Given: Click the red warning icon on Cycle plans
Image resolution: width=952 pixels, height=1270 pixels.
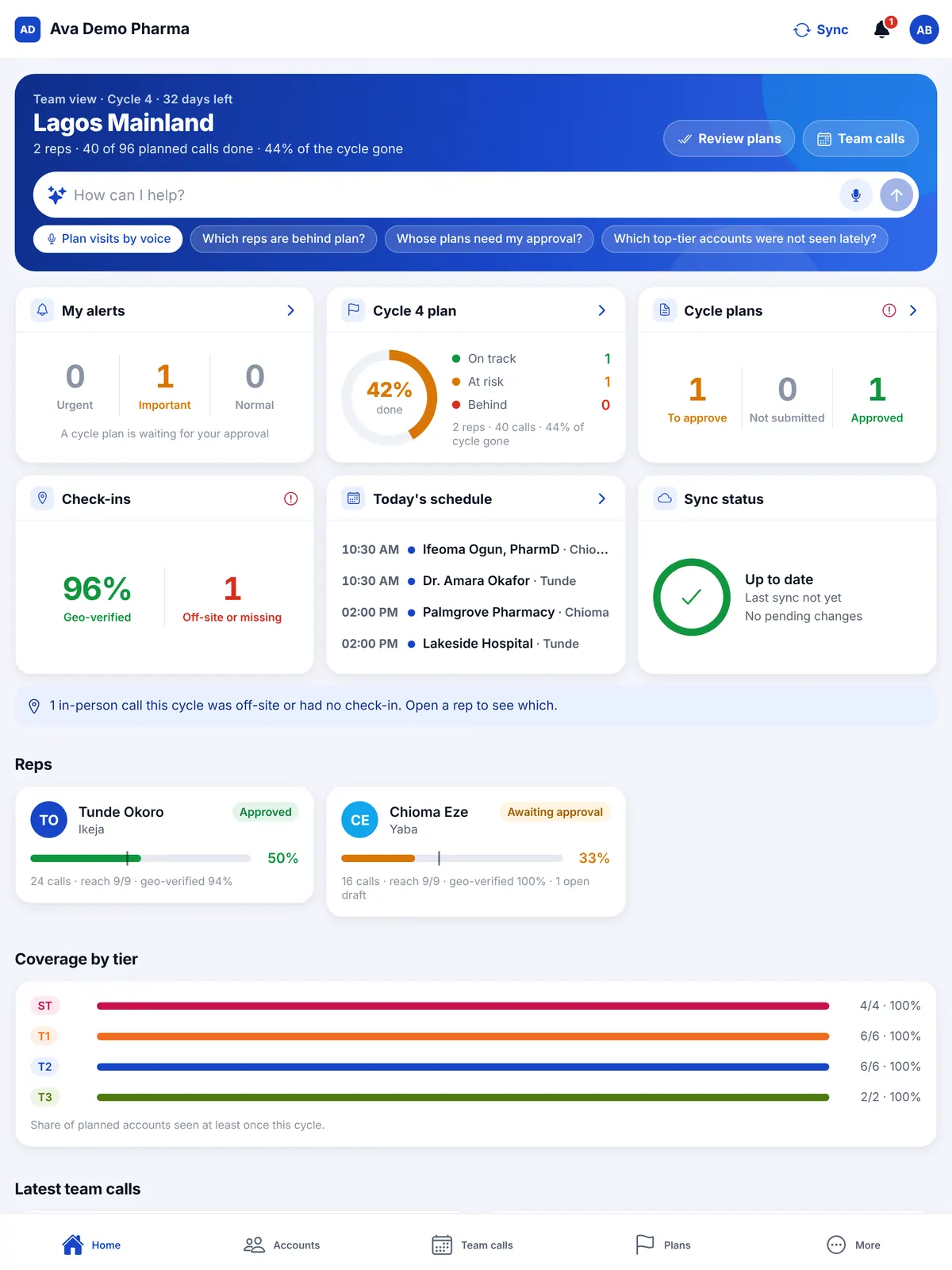Looking at the screenshot, I should [x=889, y=310].
